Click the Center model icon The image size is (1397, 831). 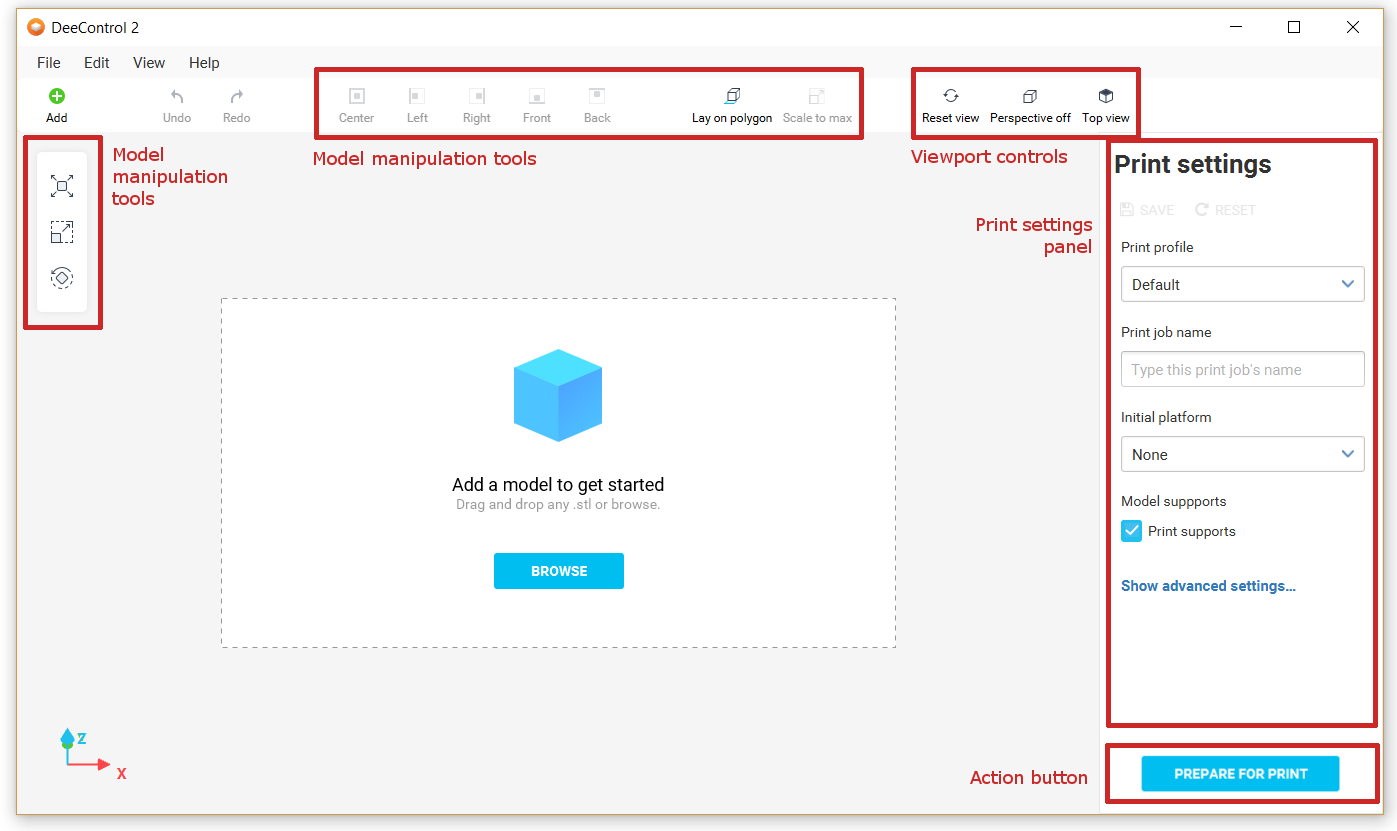tap(356, 97)
